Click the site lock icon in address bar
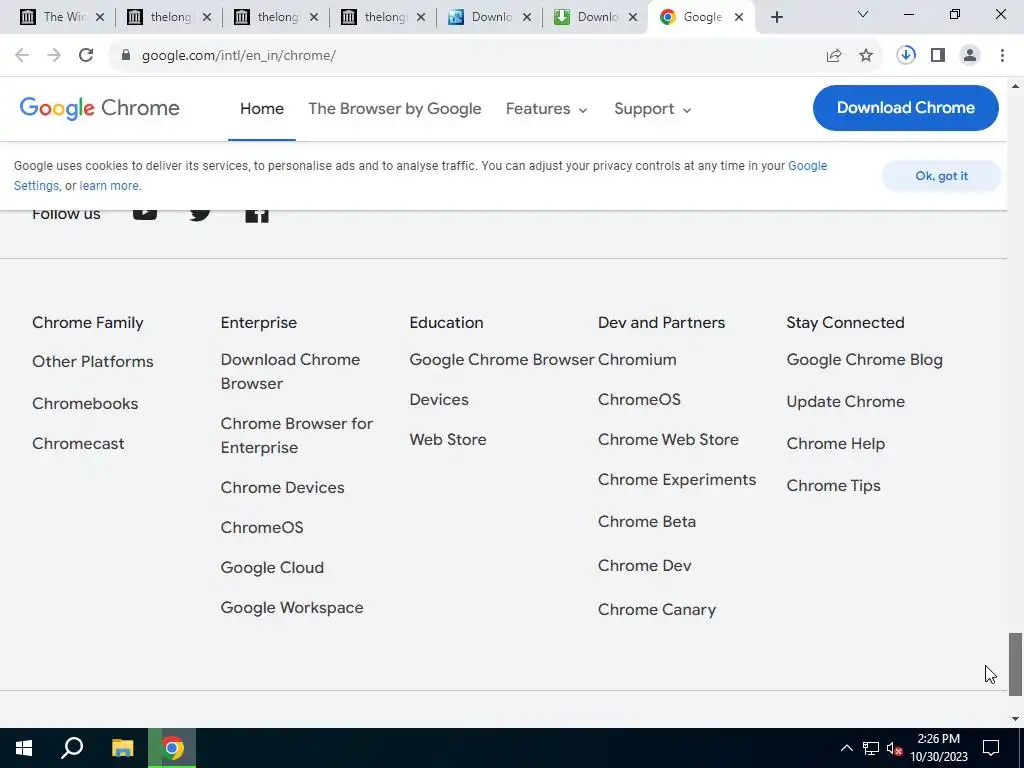This screenshot has height=768, width=1024. pyautogui.click(x=126, y=56)
